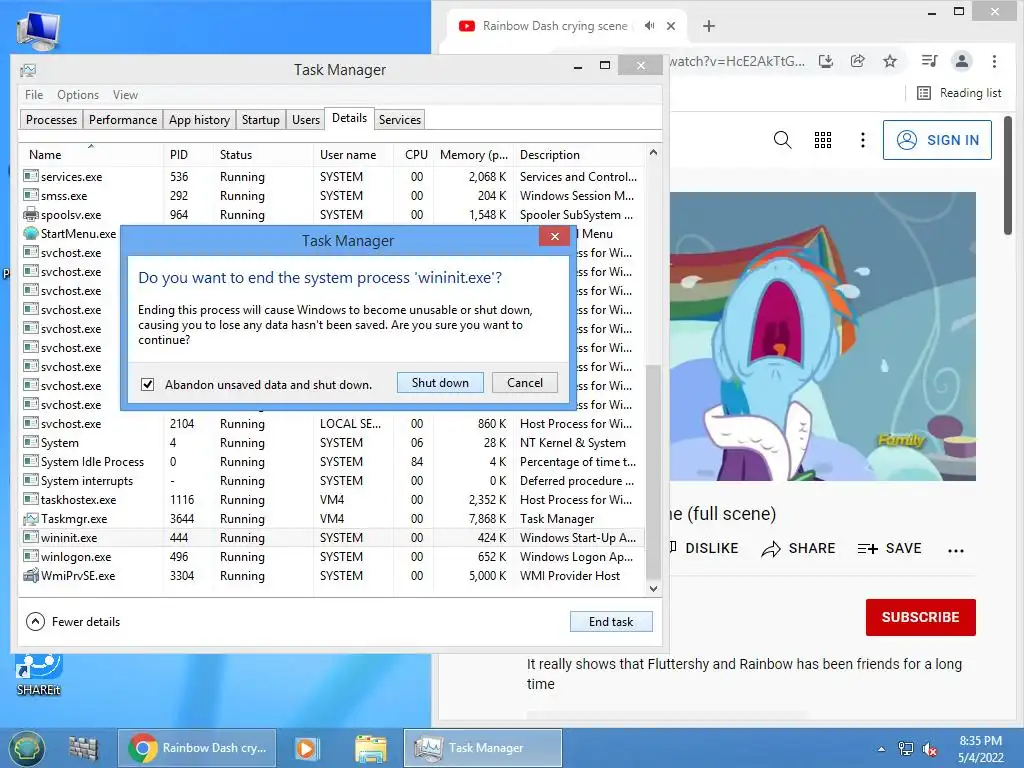Open Chrome three-dot menu
This screenshot has height=768, width=1024.
point(994,61)
